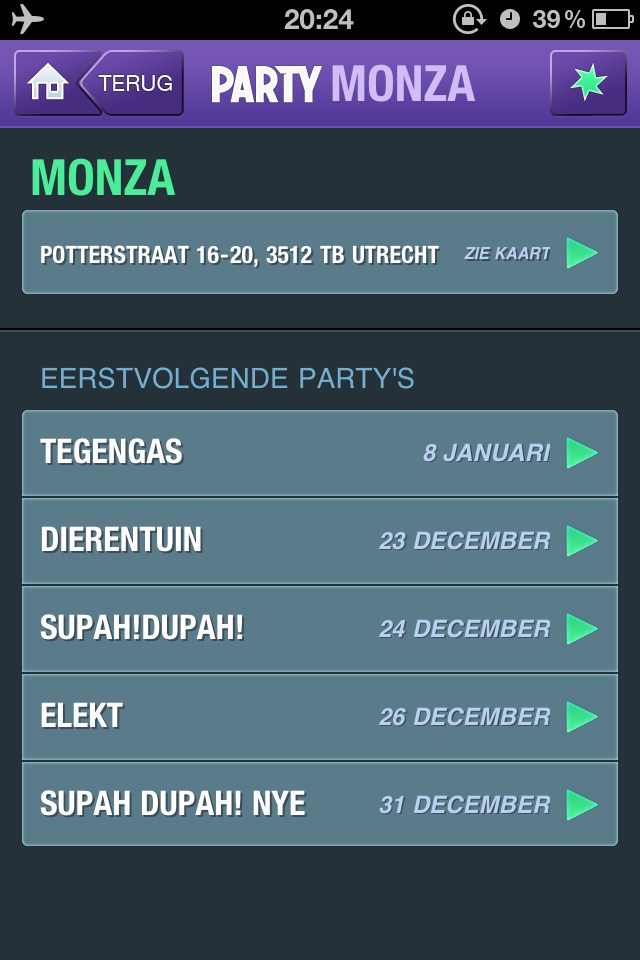Click the green arrow next to 8 JANUARI
The width and height of the screenshot is (640, 960).
tap(582, 453)
